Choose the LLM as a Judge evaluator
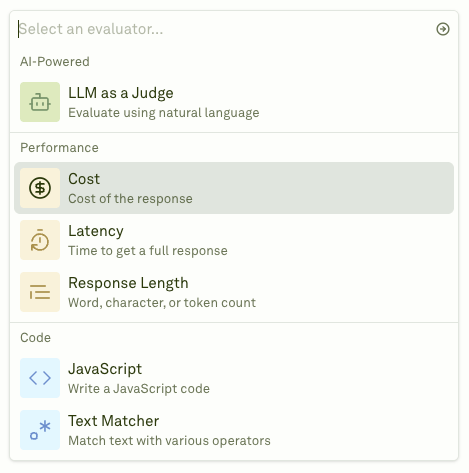469x473 pixels. coord(234,102)
